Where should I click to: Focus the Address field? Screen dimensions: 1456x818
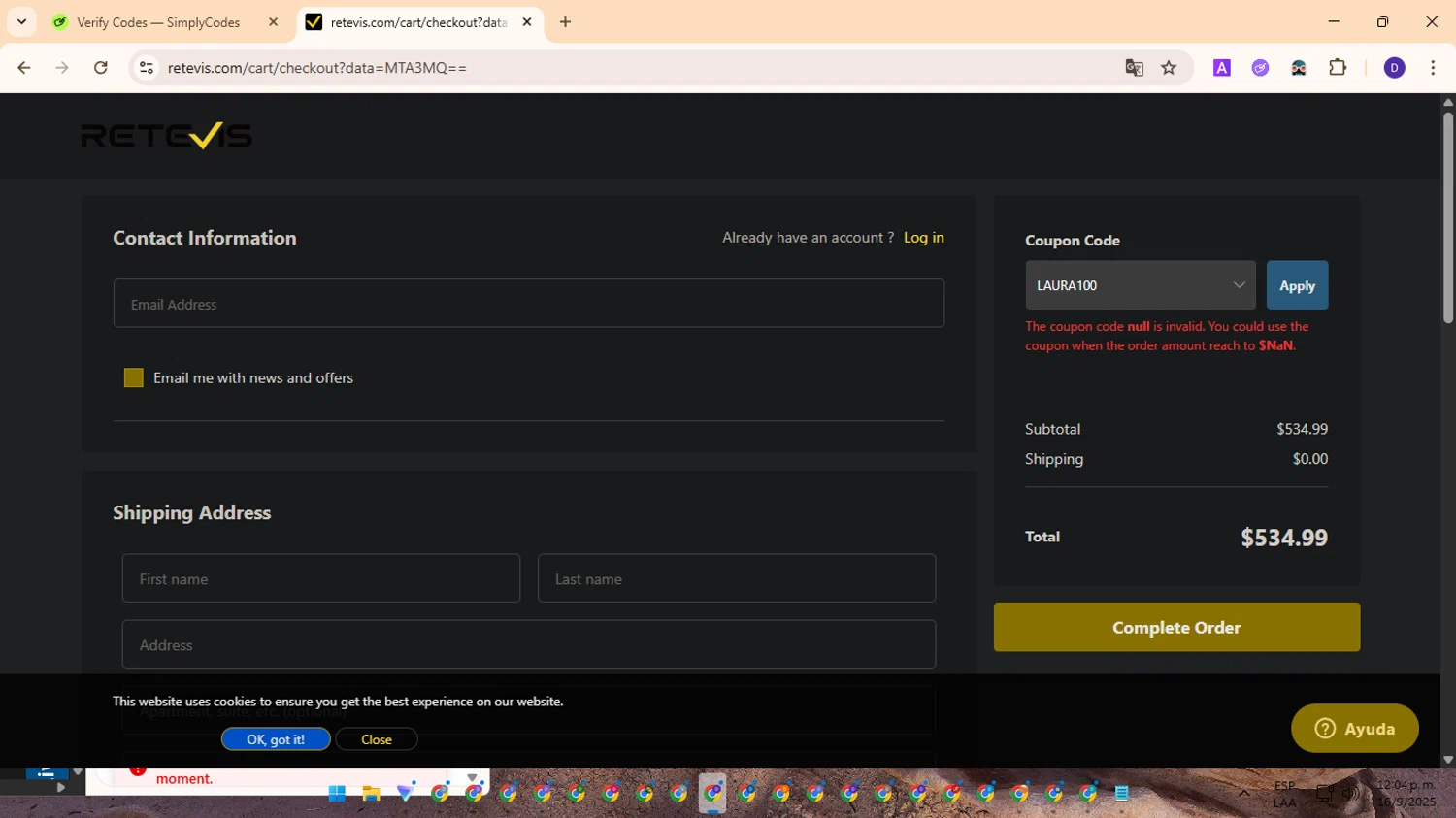tap(529, 644)
